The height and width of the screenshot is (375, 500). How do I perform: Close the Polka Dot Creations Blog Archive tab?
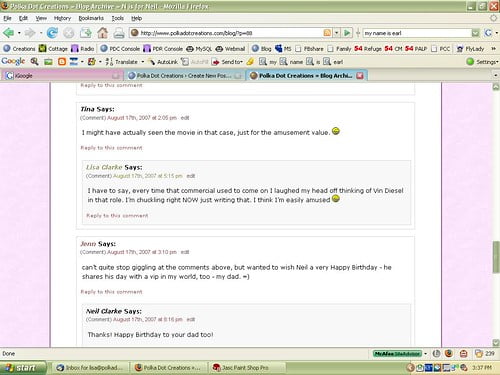pos(360,76)
